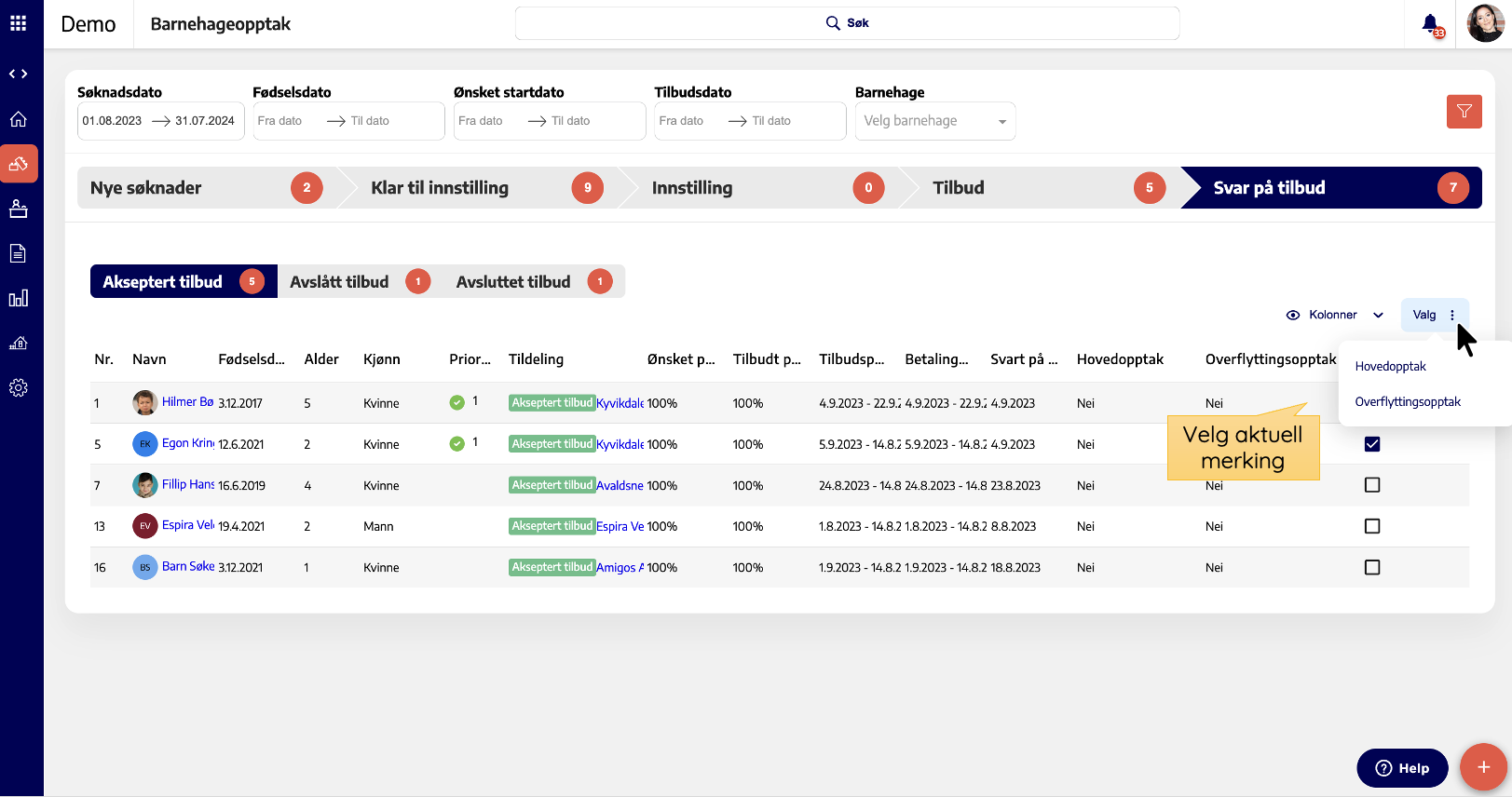This screenshot has width=1512, height=797.
Task: Click the red plus floating button
Action: (1483, 767)
